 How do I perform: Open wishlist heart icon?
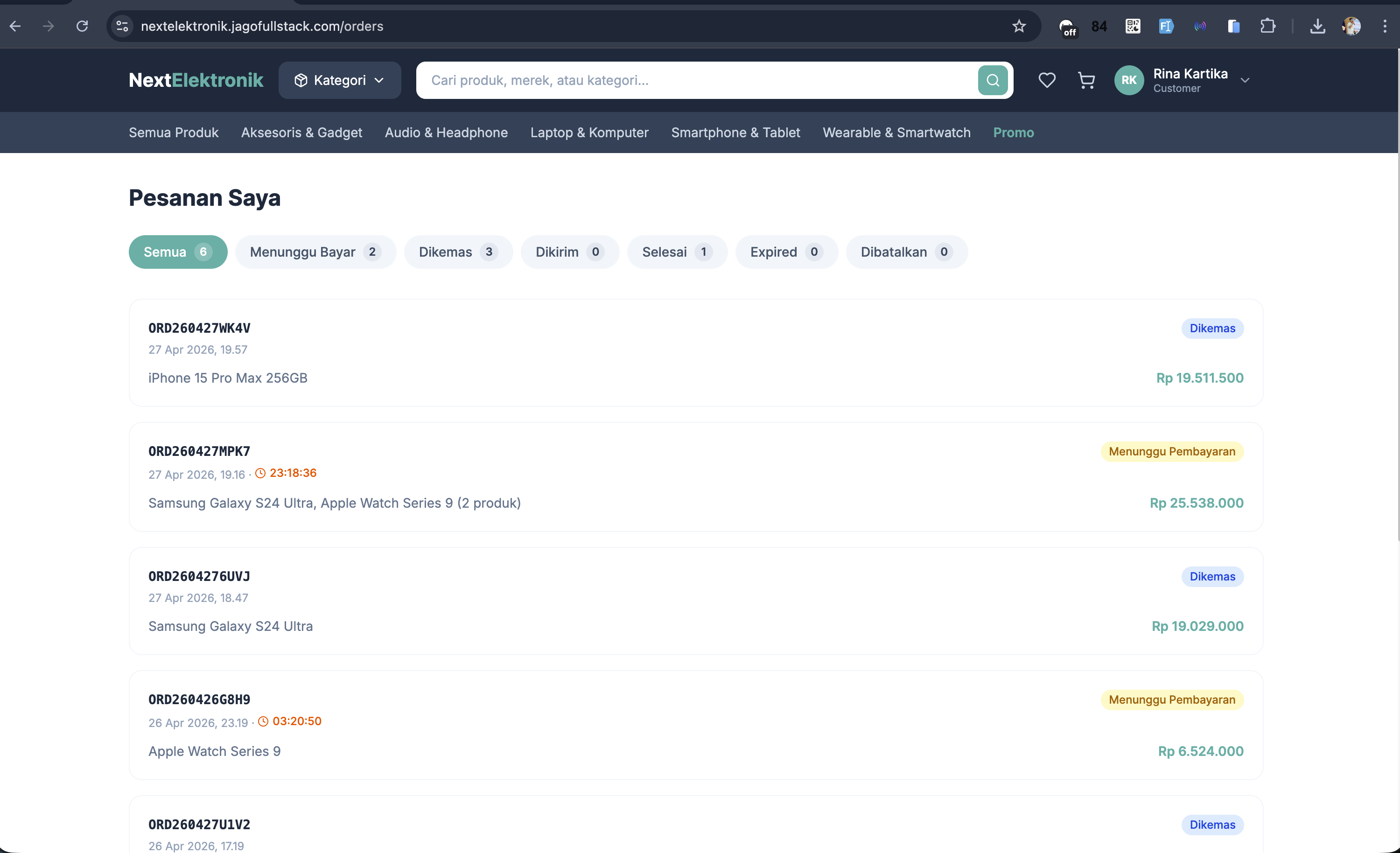(x=1047, y=80)
